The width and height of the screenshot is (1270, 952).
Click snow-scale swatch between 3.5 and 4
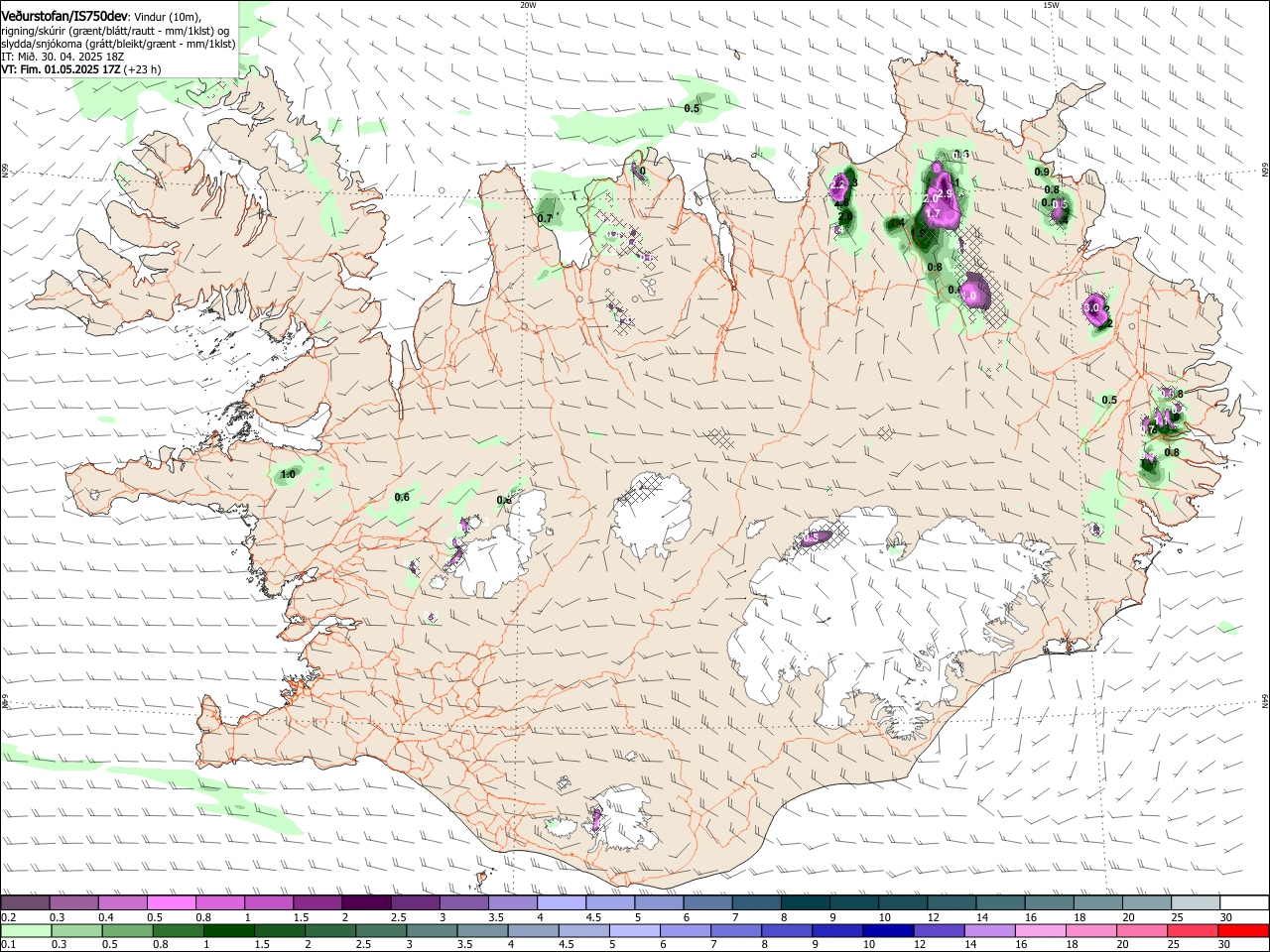pos(513,903)
